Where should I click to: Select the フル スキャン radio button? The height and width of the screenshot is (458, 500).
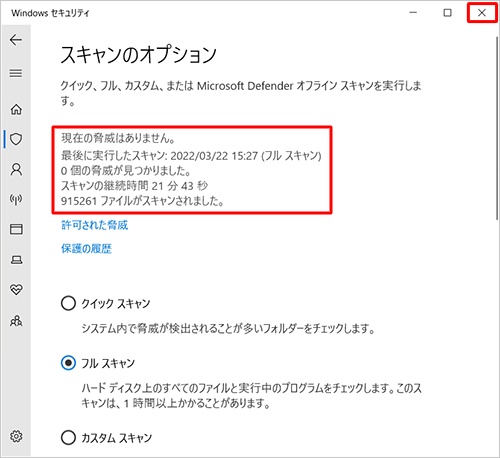68,363
